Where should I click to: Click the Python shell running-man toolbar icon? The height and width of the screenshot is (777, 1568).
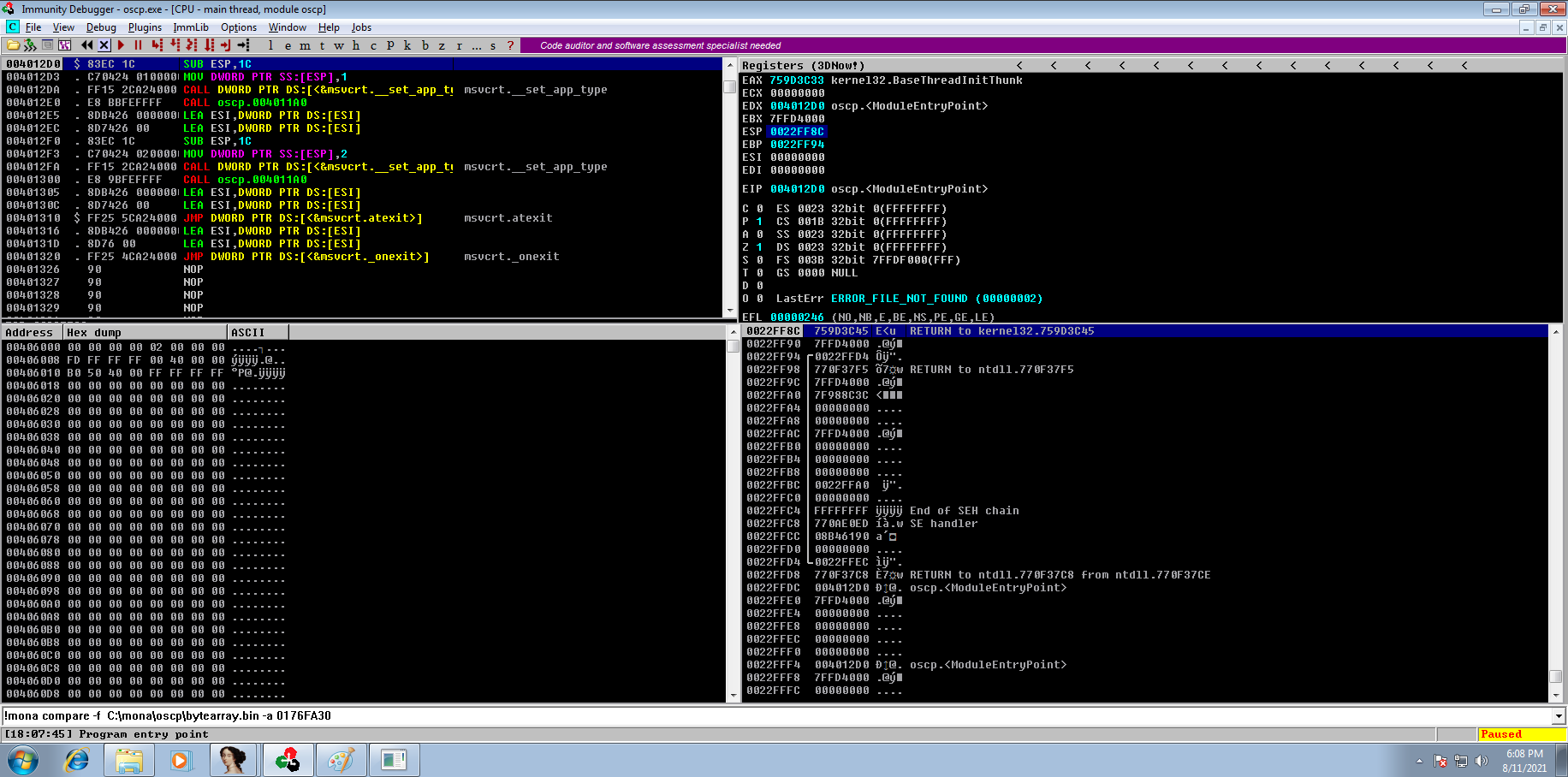click(30, 45)
